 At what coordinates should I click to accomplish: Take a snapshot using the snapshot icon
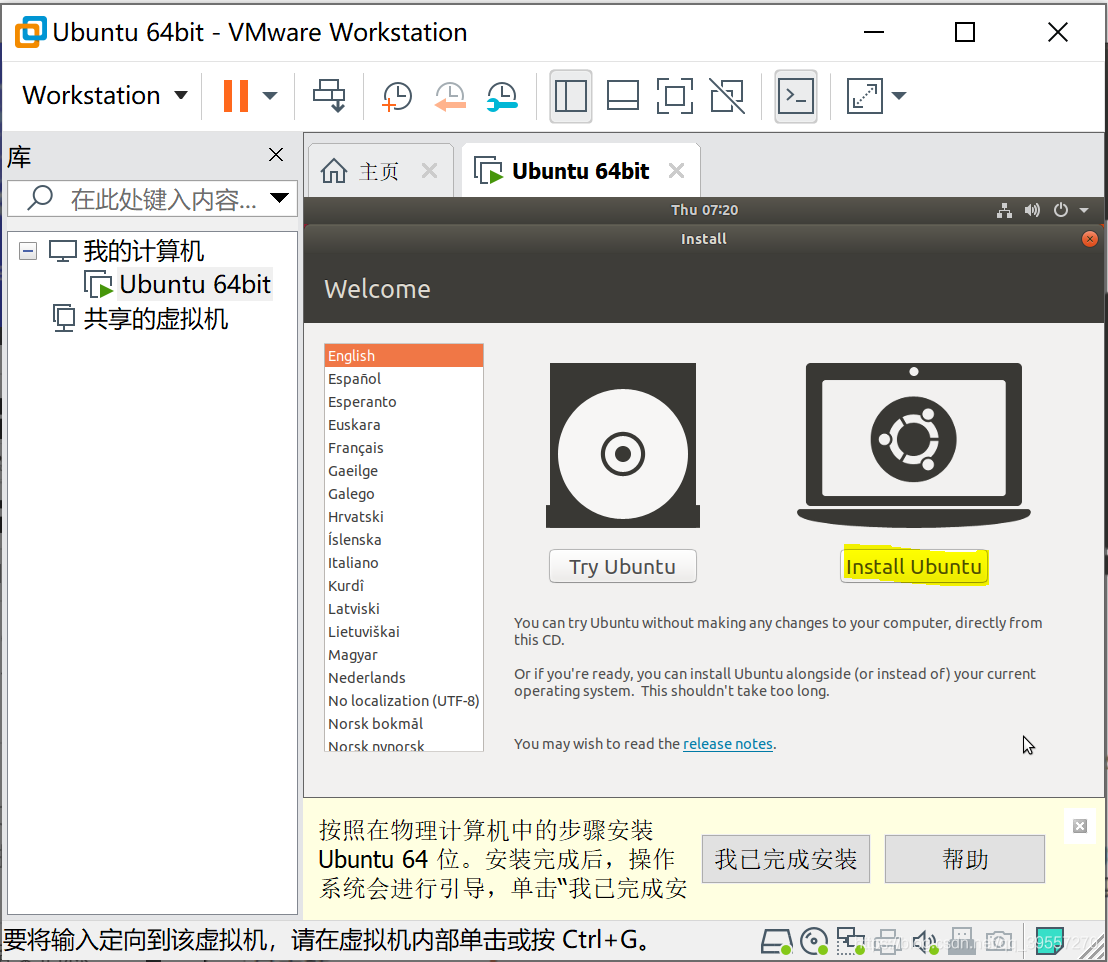396,95
